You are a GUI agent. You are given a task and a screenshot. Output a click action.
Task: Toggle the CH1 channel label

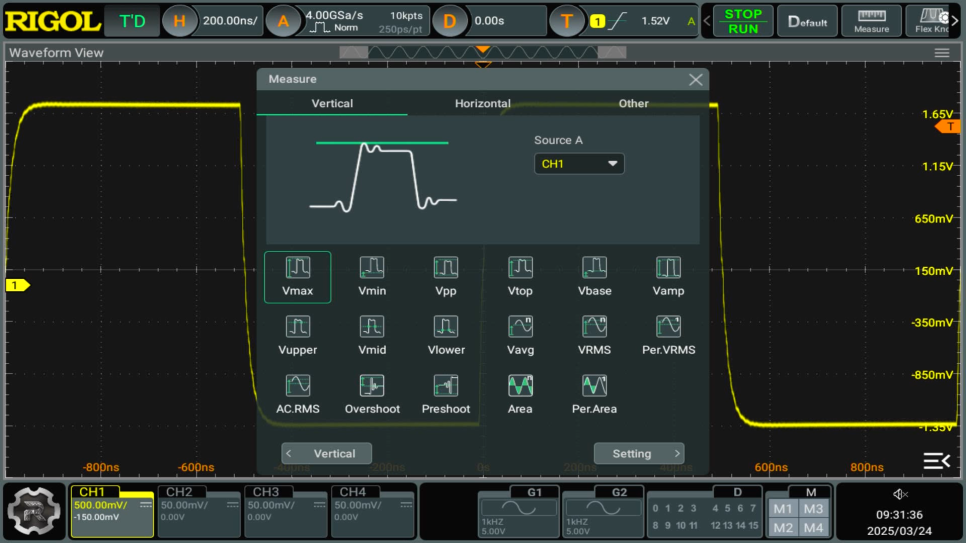[x=92, y=492]
